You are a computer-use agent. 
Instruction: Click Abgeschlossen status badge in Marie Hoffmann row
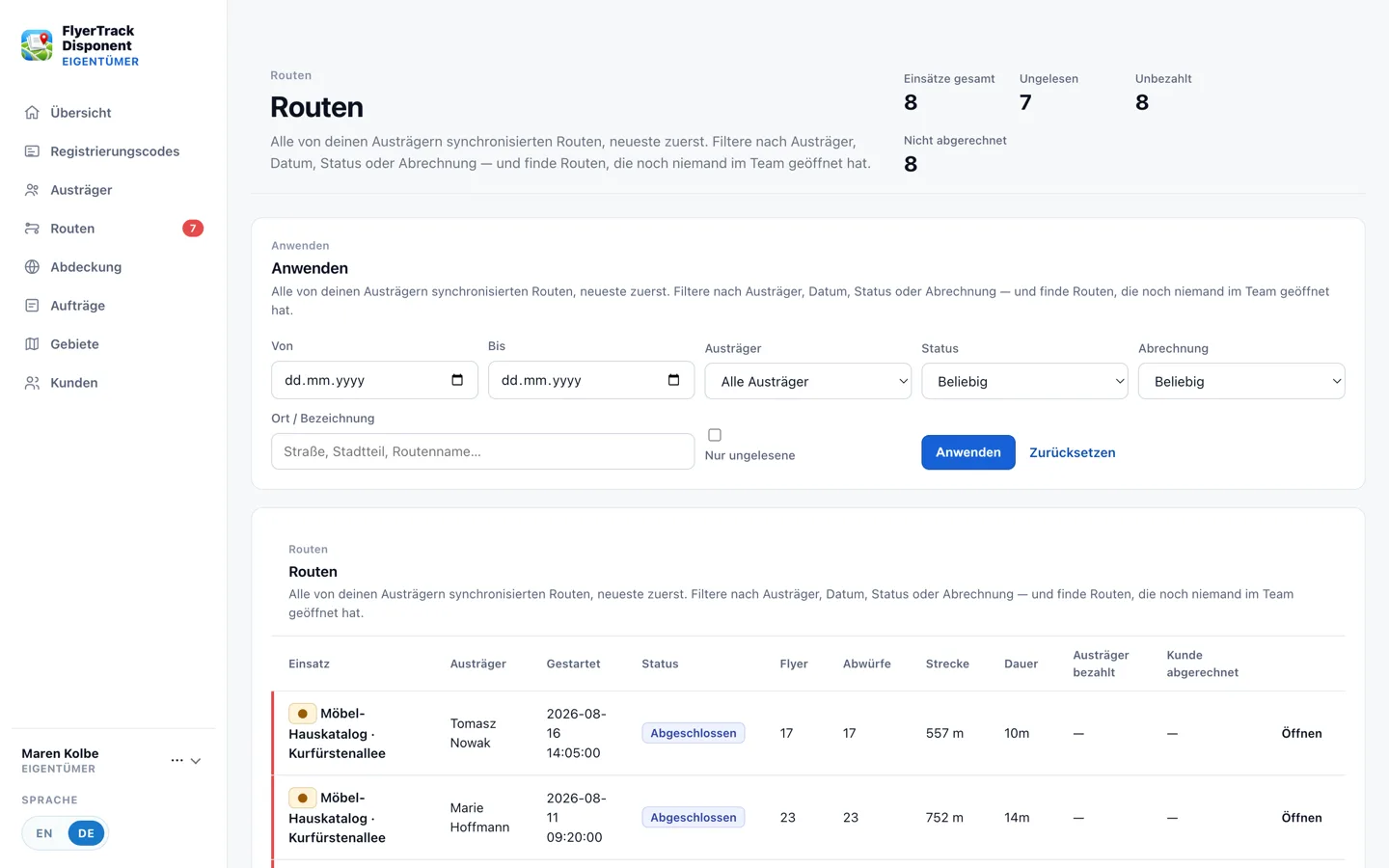coord(693,817)
